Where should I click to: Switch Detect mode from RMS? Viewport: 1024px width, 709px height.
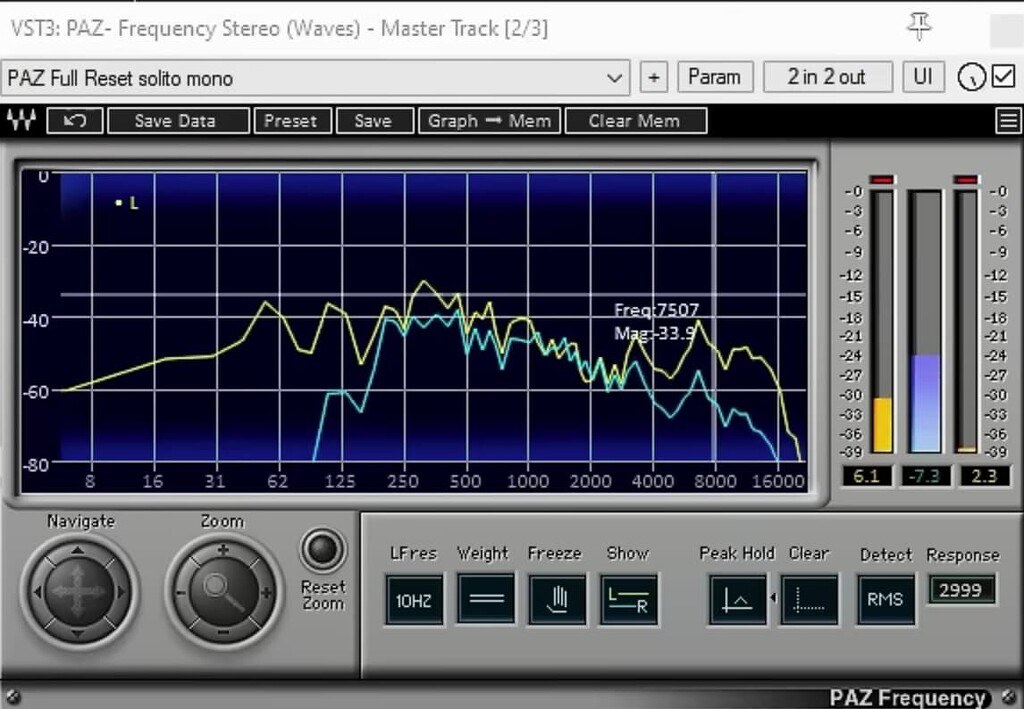tap(885, 597)
